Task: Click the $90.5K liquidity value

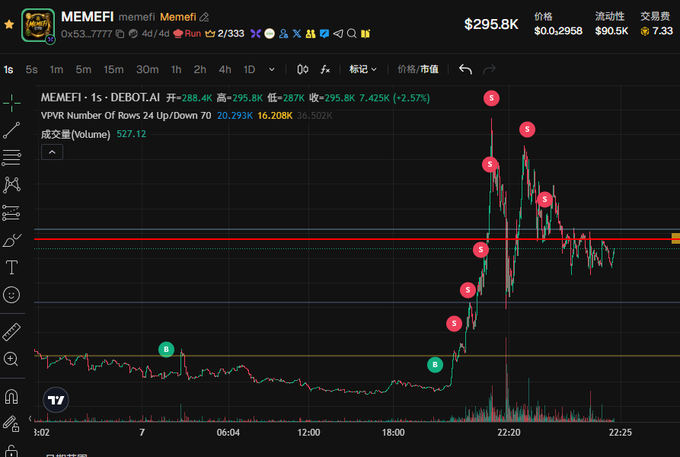Action: point(611,31)
